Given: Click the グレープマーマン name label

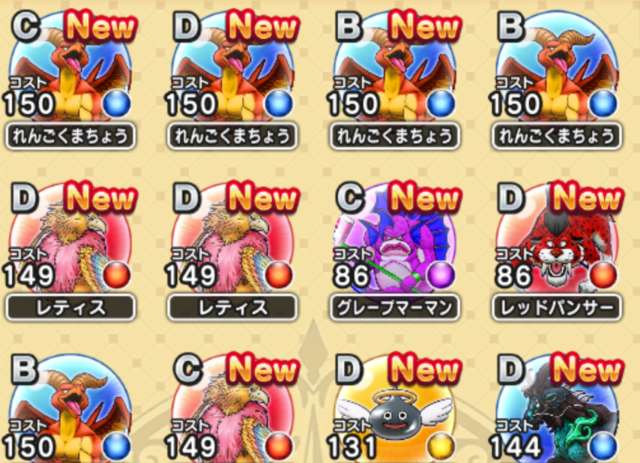Looking at the screenshot, I should [x=395, y=307].
